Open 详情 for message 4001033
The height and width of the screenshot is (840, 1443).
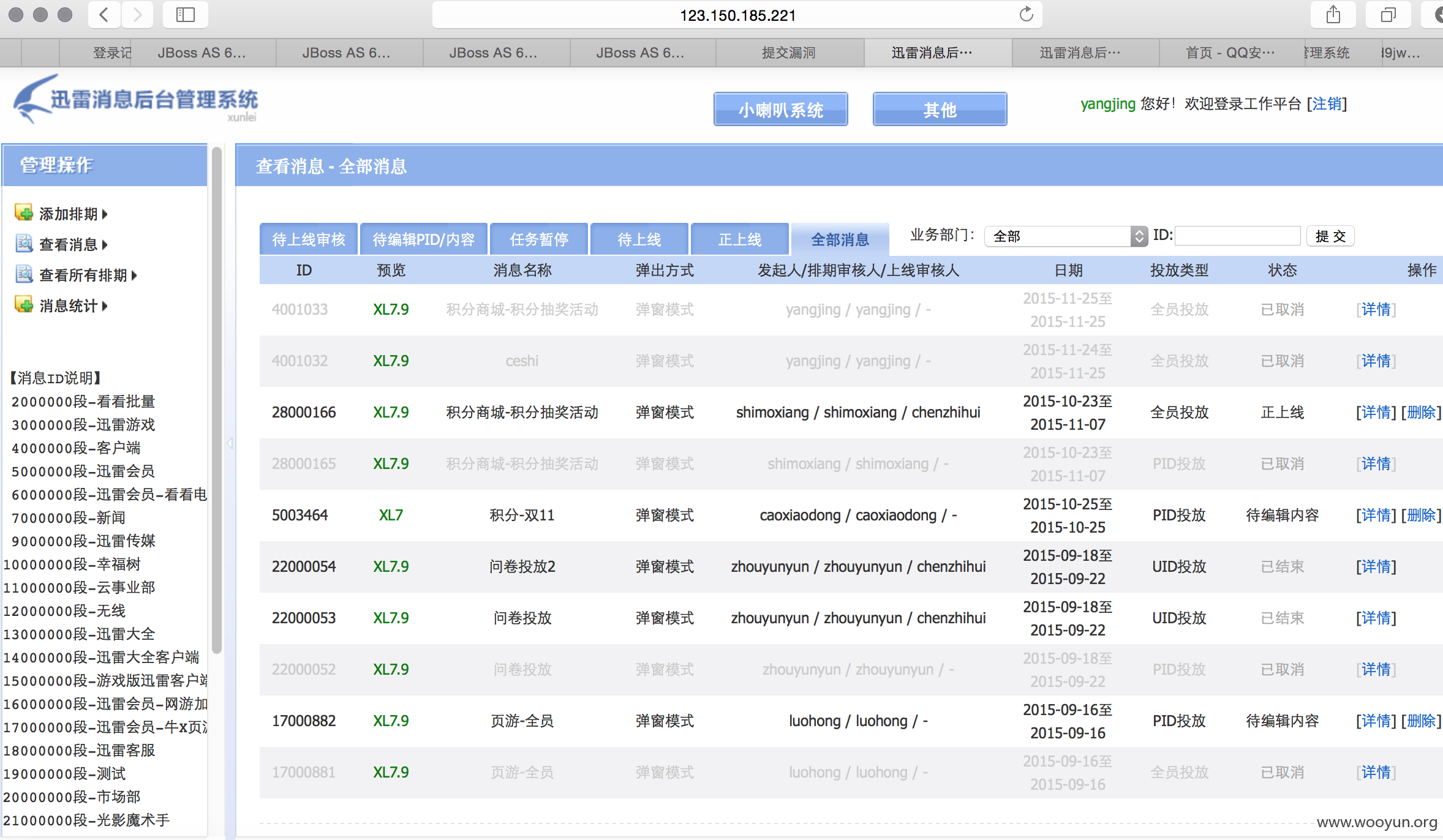tap(1376, 309)
